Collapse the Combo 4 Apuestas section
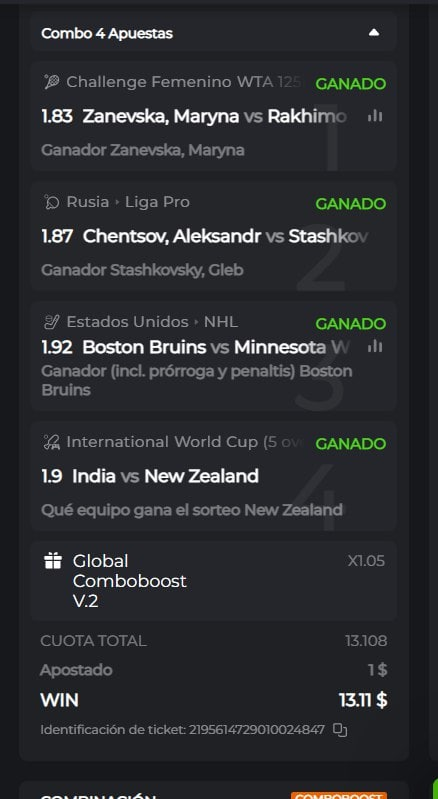This screenshot has height=799, width=438. (x=374, y=33)
